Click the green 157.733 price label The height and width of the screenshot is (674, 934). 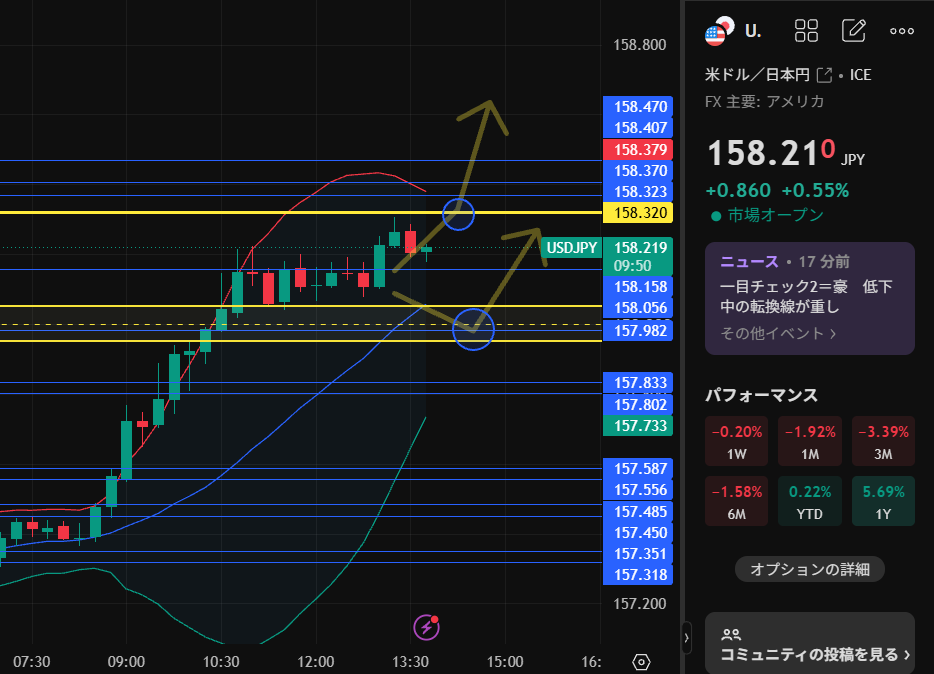(638, 426)
